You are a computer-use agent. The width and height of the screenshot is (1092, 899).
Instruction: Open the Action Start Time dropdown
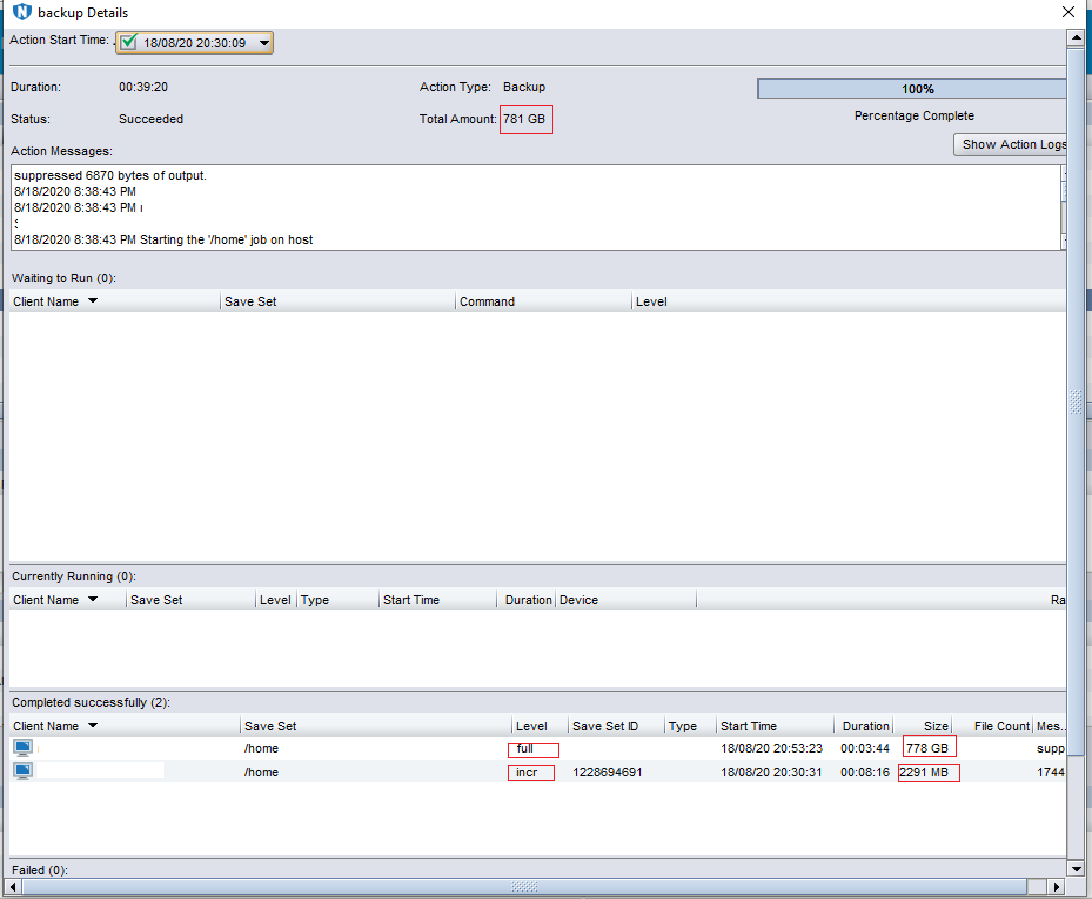point(263,43)
